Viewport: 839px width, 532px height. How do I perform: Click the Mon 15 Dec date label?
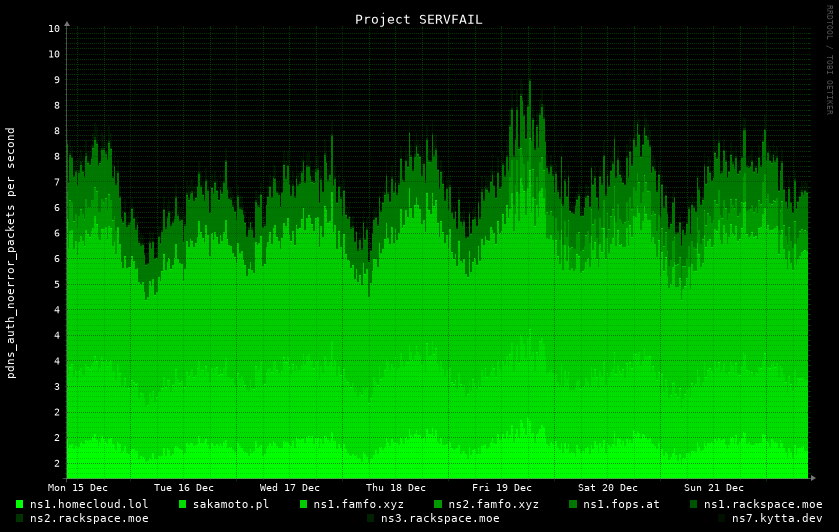(x=78, y=488)
